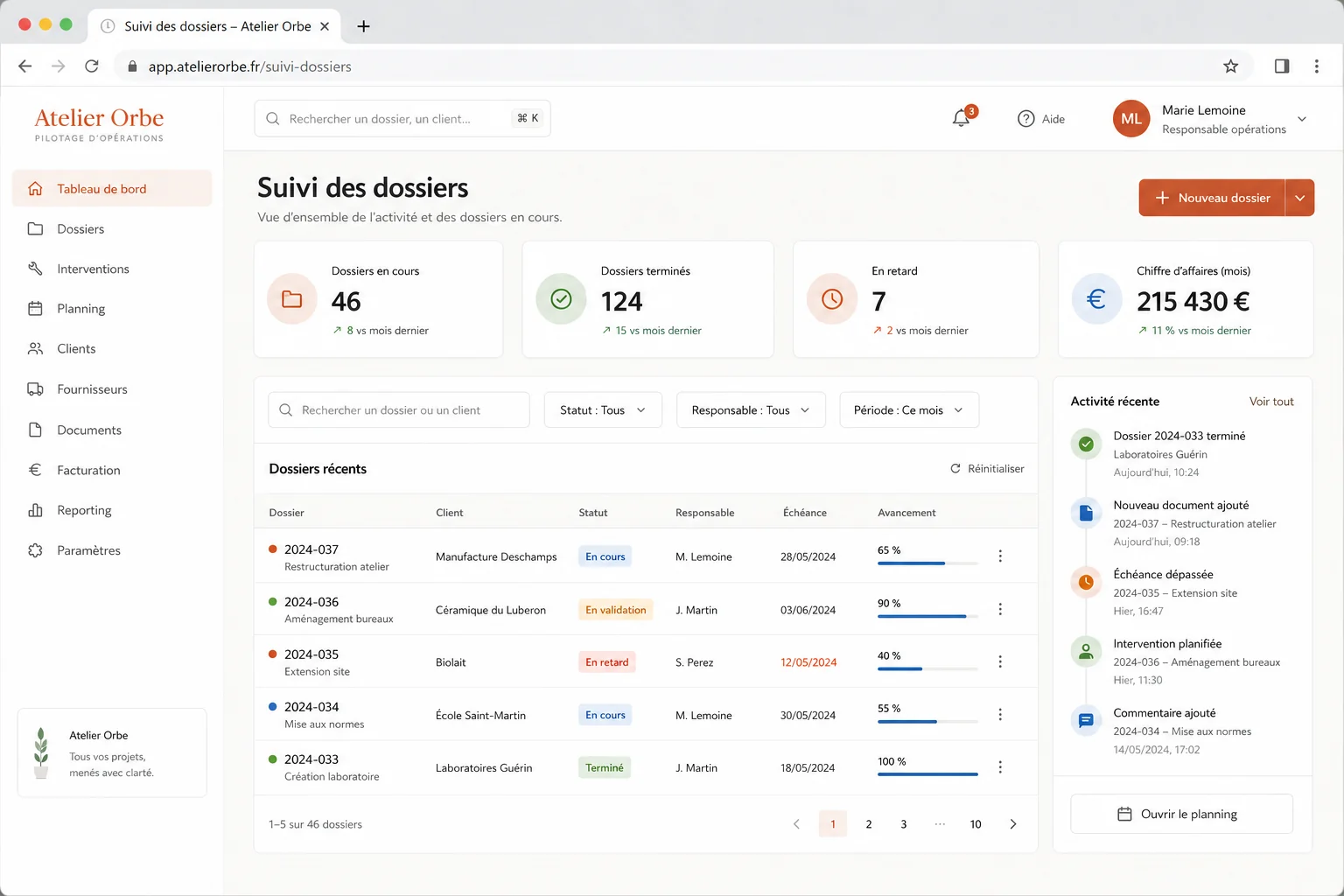This screenshot has width=1344, height=896.
Task: Jump to page 10 of dossiers
Action: tap(976, 824)
